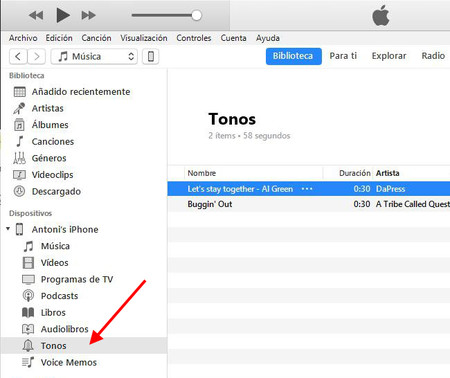Open Descargado in the library

[x=56, y=191]
